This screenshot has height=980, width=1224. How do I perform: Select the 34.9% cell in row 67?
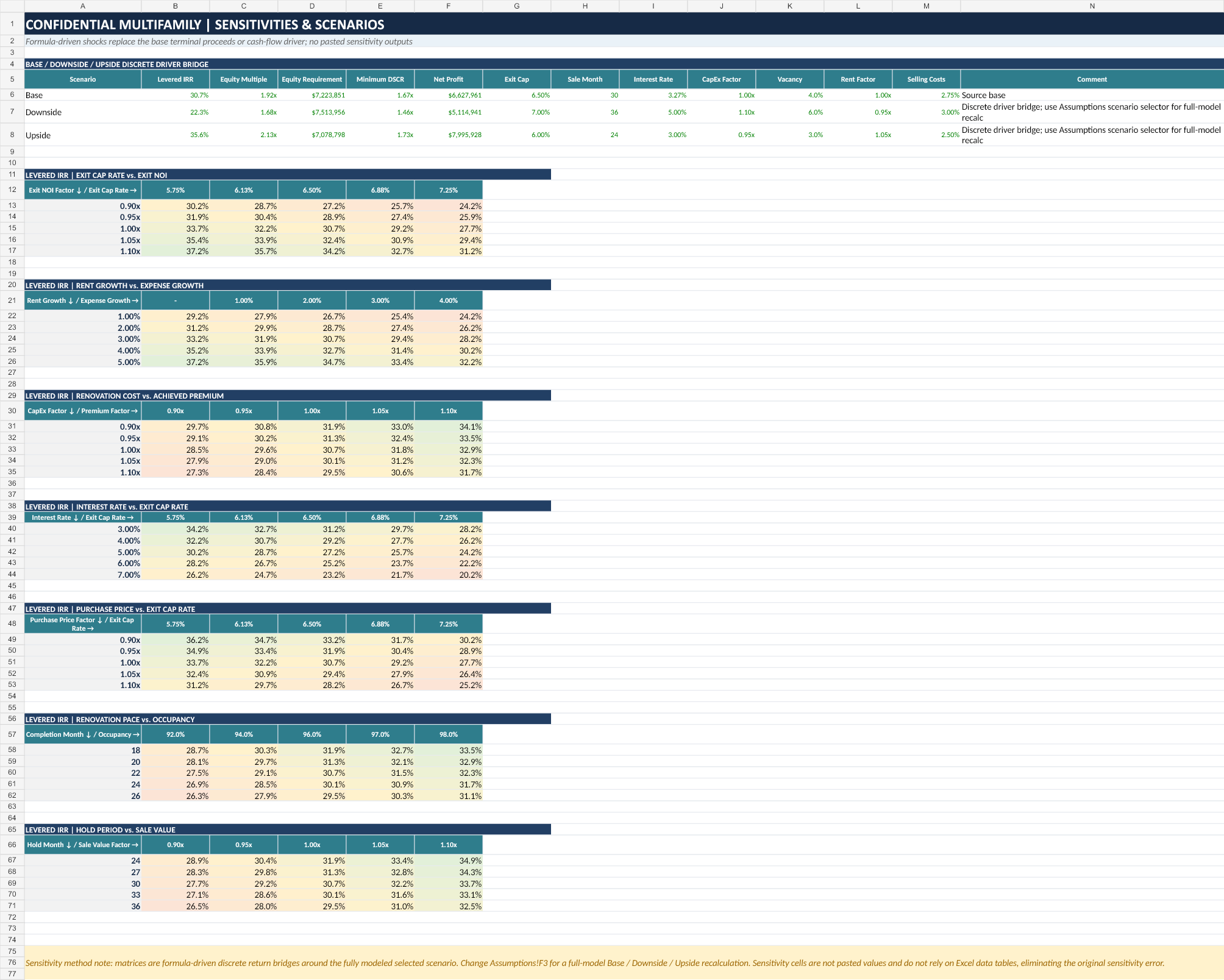(x=449, y=861)
